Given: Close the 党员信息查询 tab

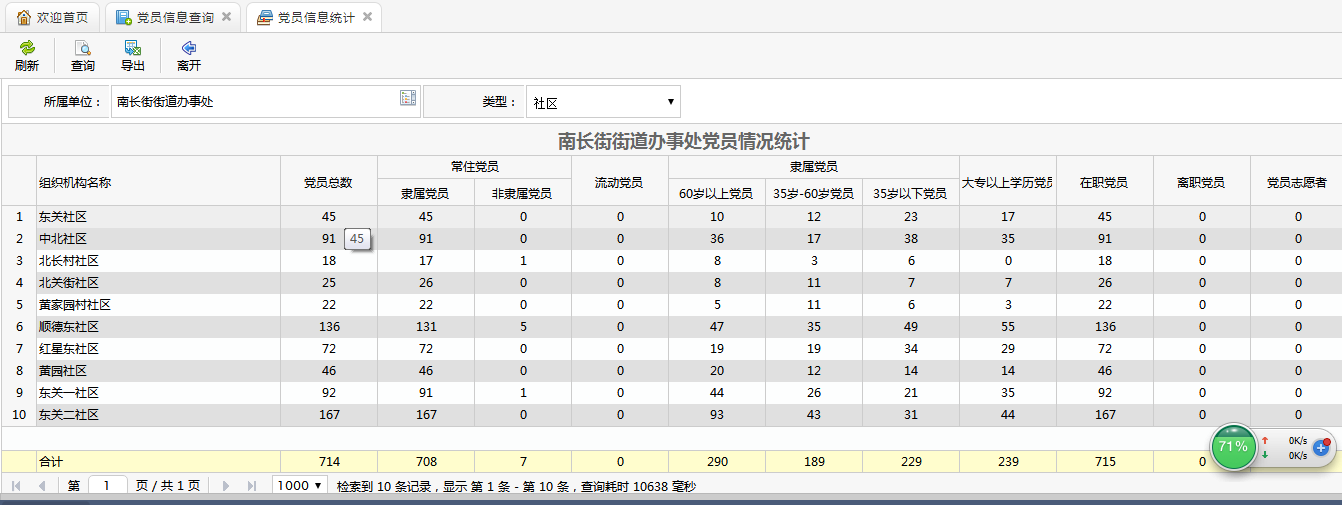Looking at the screenshot, I should pyautogui.click(x=227, y=17).
